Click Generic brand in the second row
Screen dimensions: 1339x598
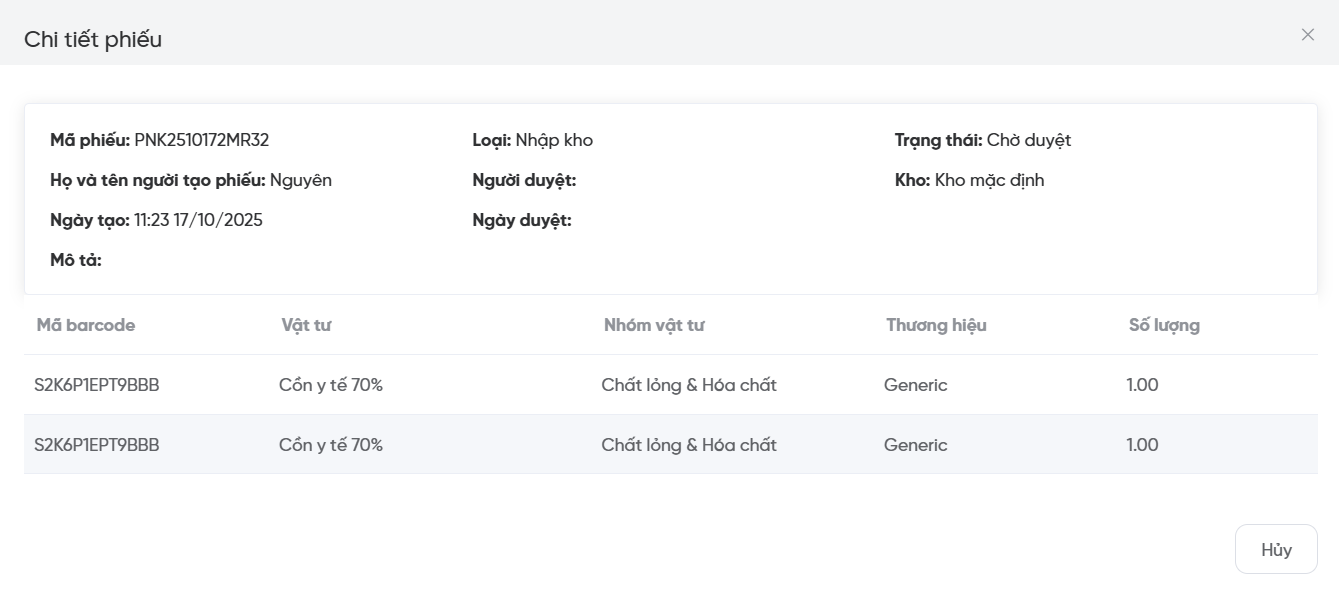pos(915,445)
